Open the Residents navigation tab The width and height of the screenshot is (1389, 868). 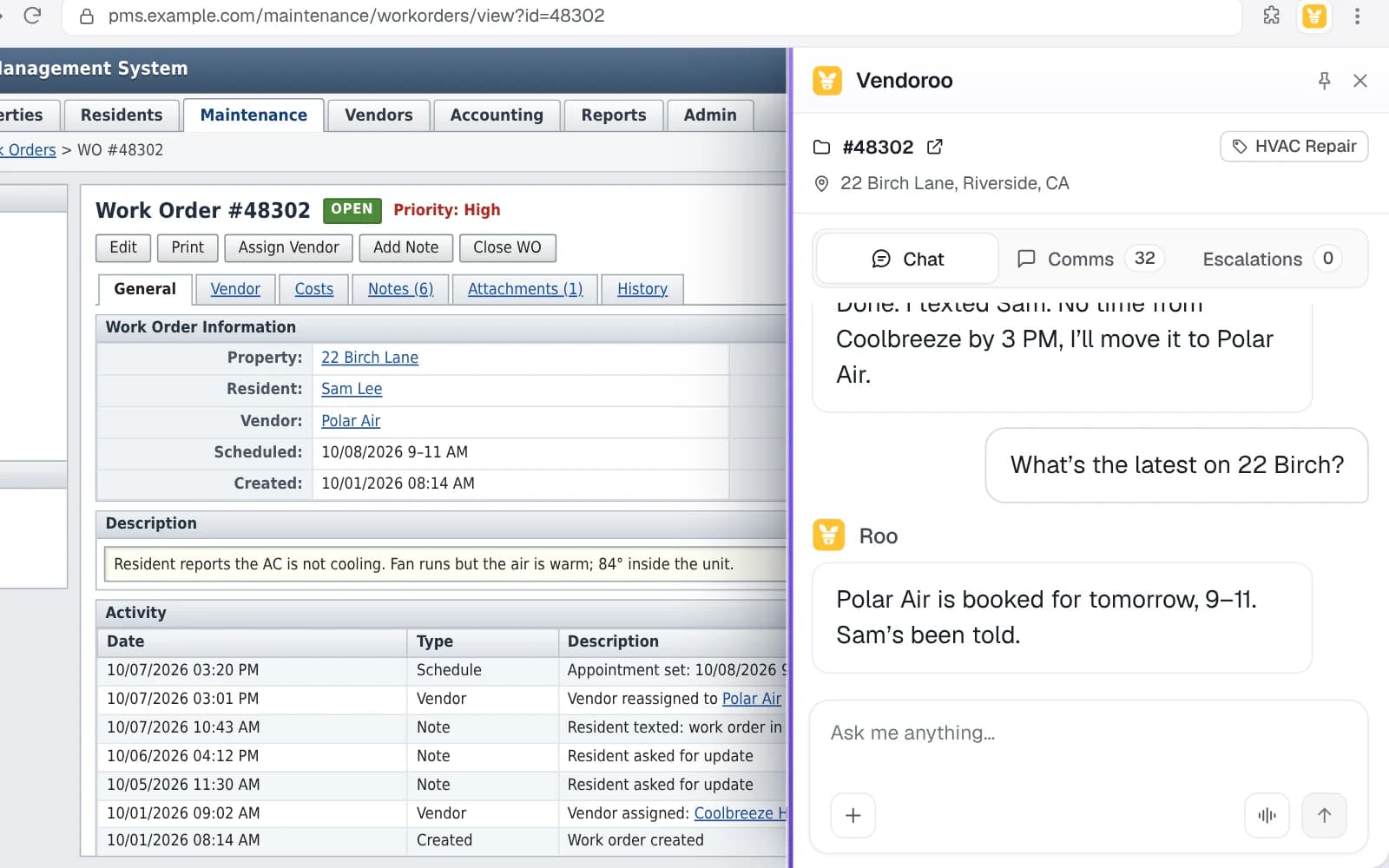pyautogui.click(x=122, y=115)
